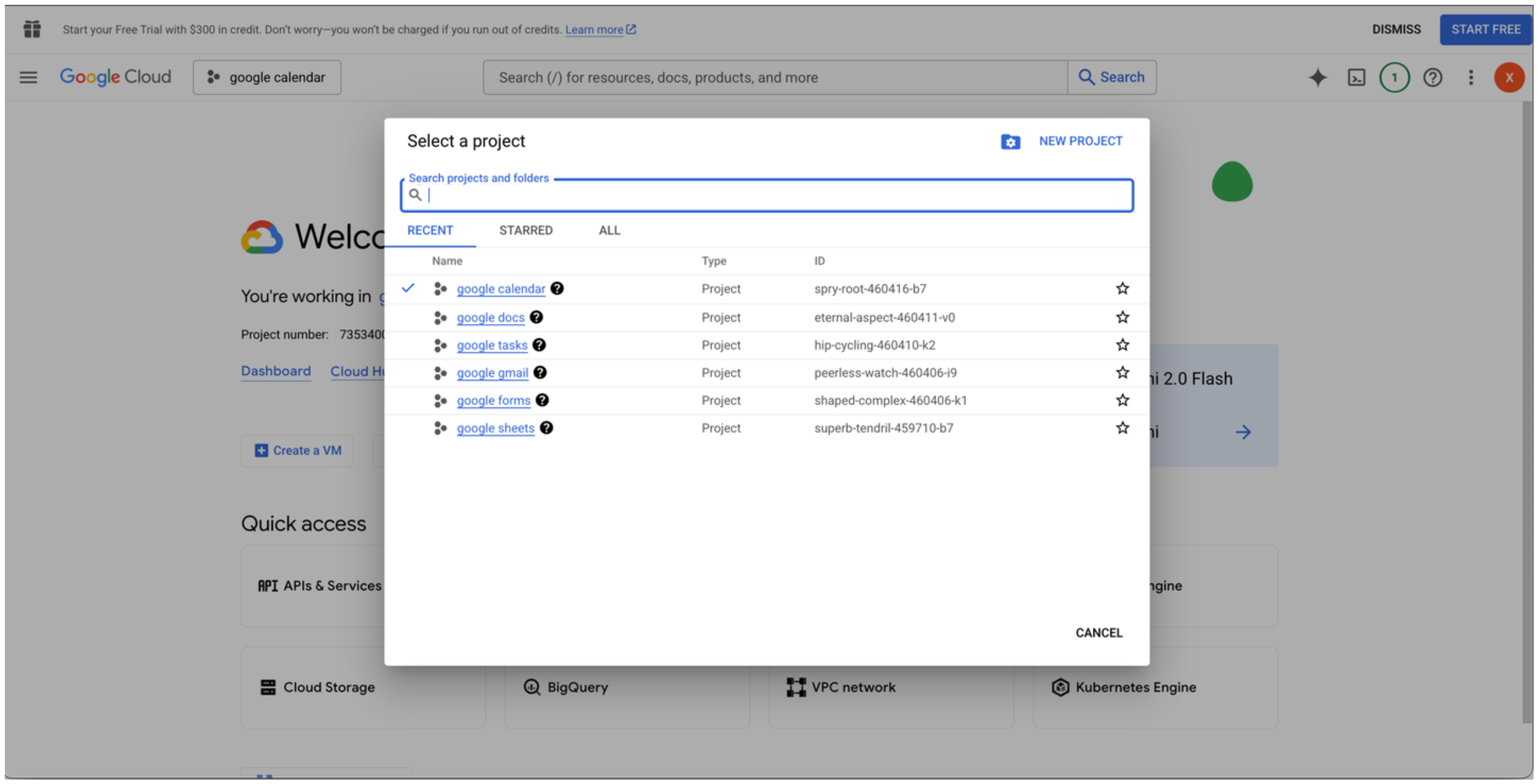Select the google tasks project link
The width and height of the screenshot is (1538, 784).
(x=492, y=345)
